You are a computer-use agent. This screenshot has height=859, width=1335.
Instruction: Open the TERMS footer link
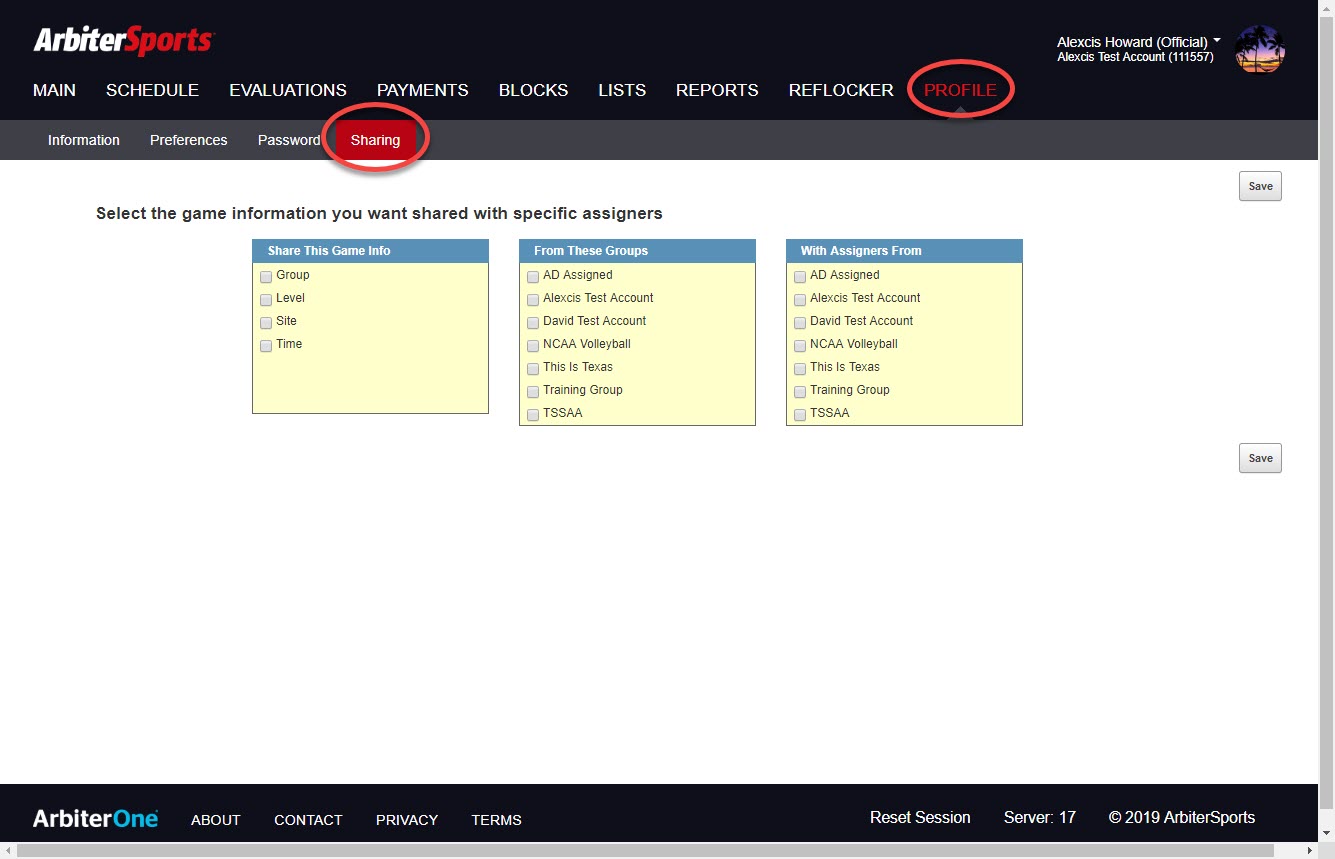coord(497,820)
